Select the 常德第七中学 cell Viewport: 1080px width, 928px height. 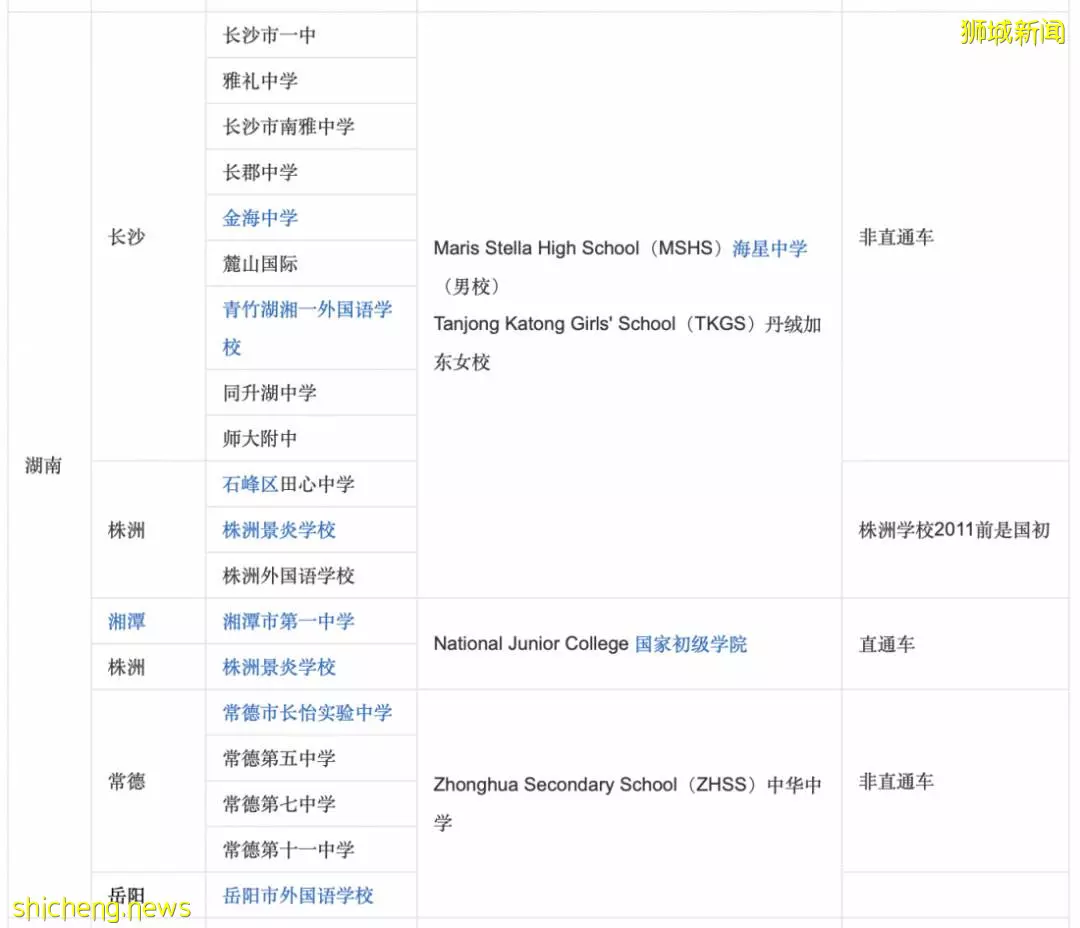[311, 803]
